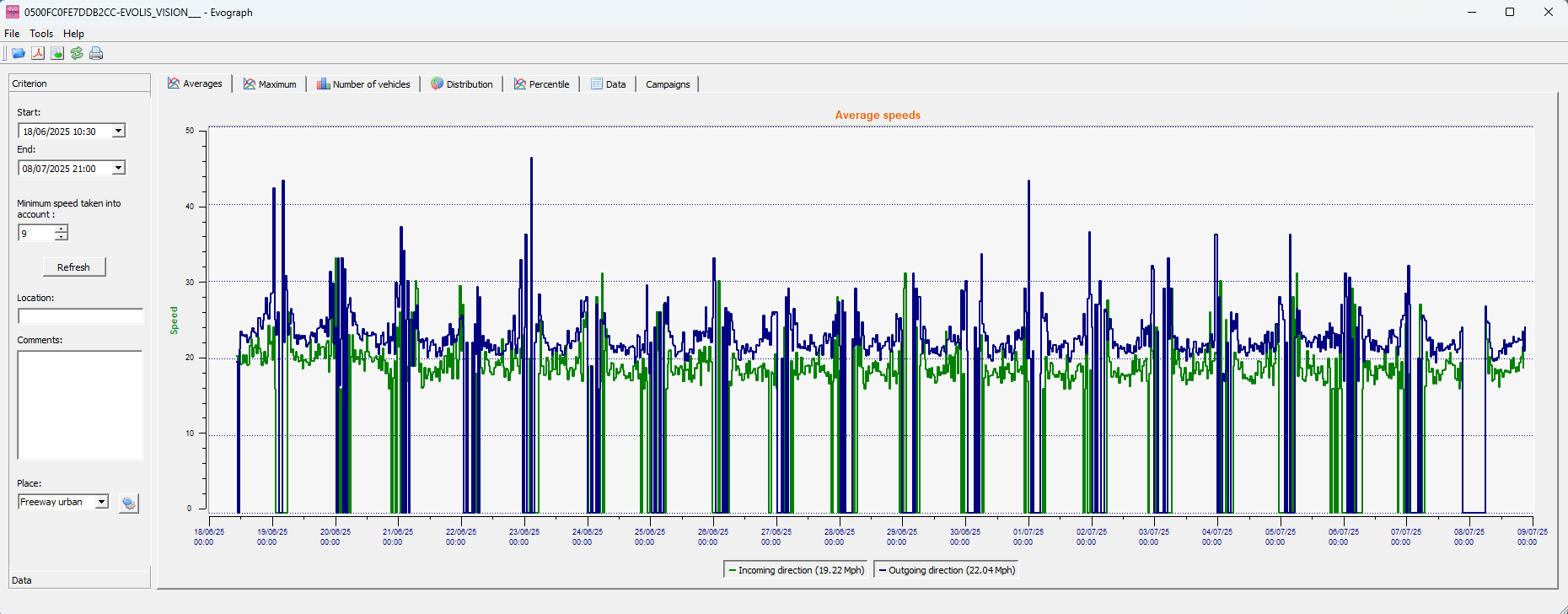Increase the minimum speed with up arrow
The height and width of the screenshot is (614, 1568).
tap(62, 229)
